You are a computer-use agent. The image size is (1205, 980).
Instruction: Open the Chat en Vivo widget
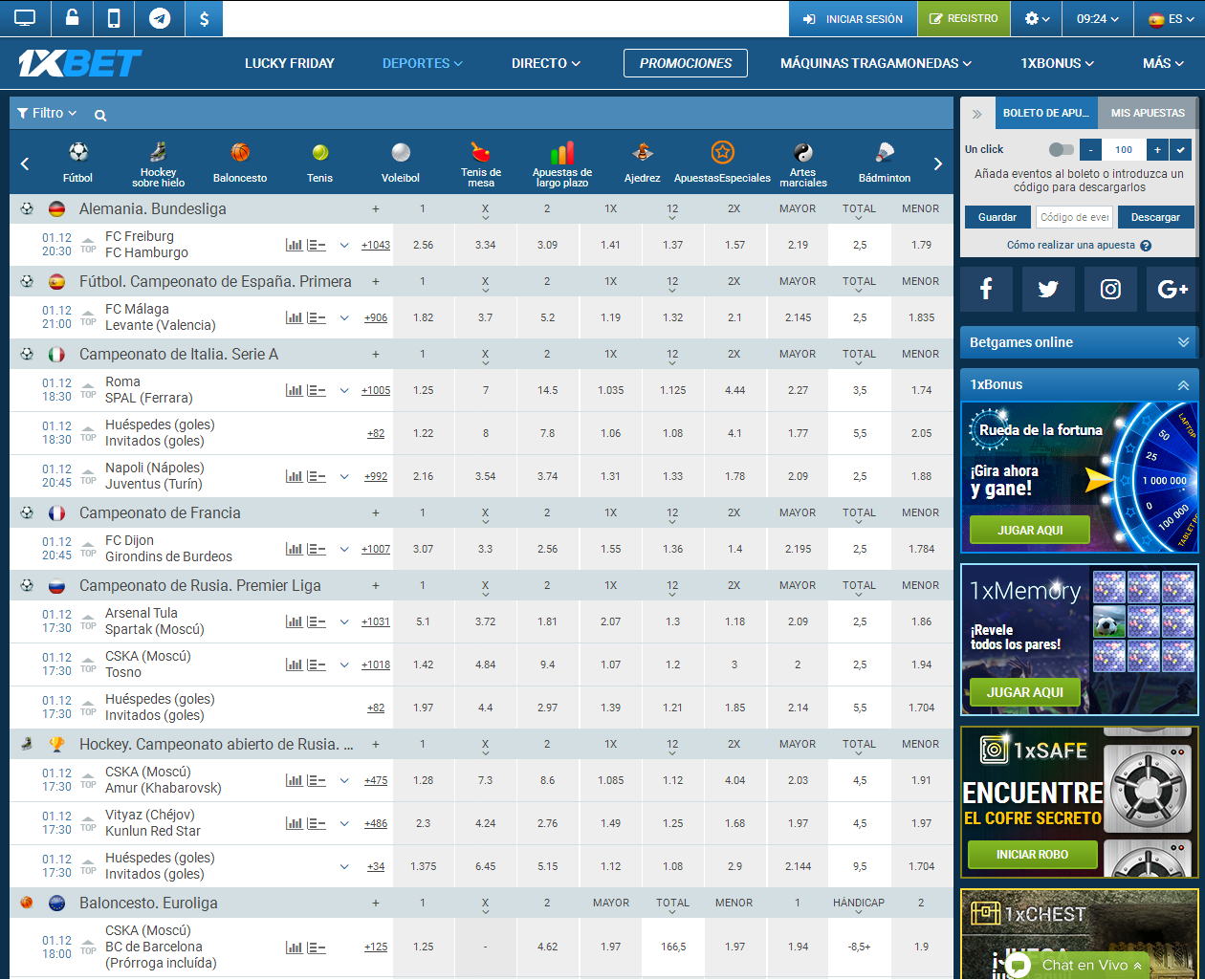pos(1079,966)
